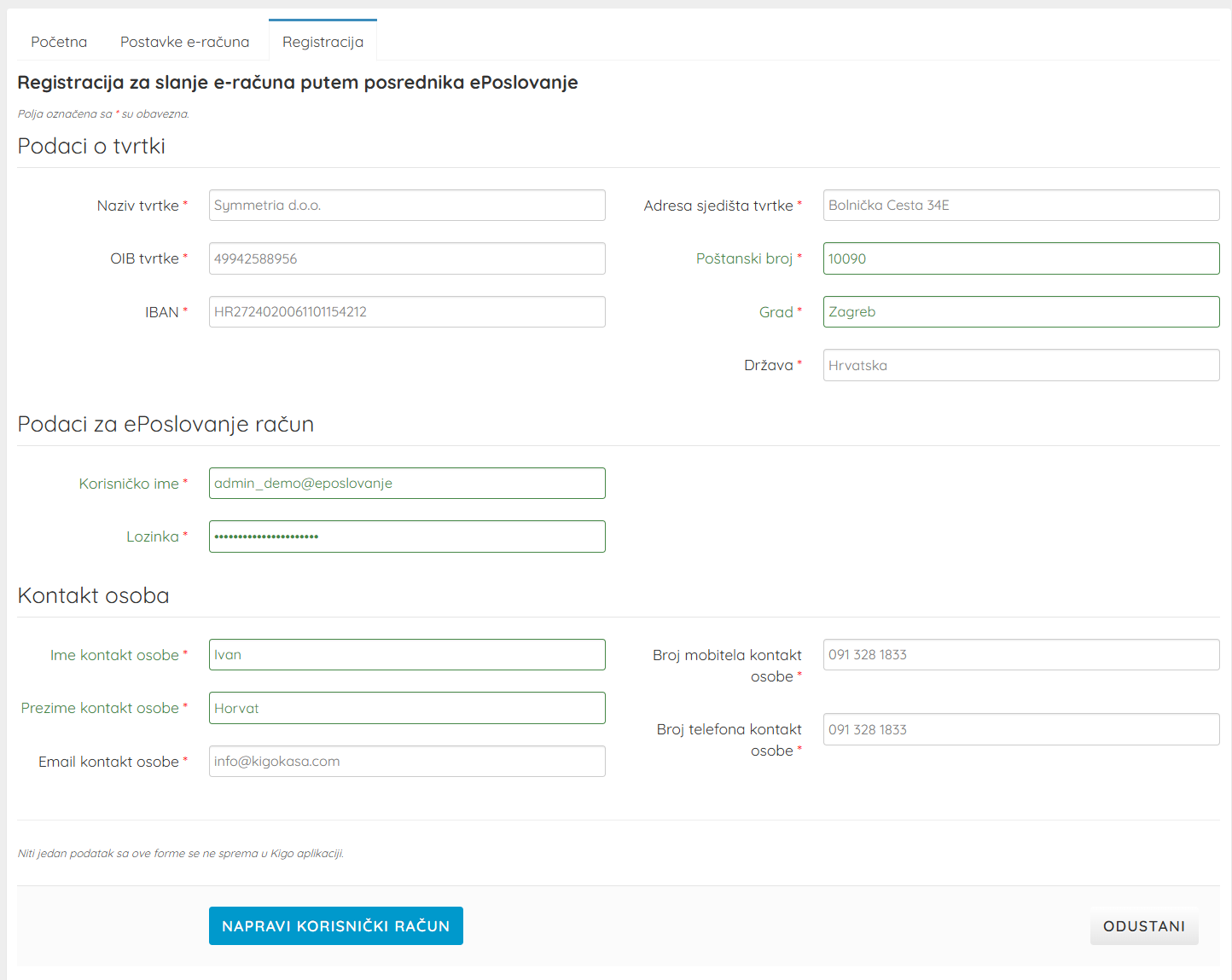Click the Podaci za ePoslovanje račun heading

[166, 424]
